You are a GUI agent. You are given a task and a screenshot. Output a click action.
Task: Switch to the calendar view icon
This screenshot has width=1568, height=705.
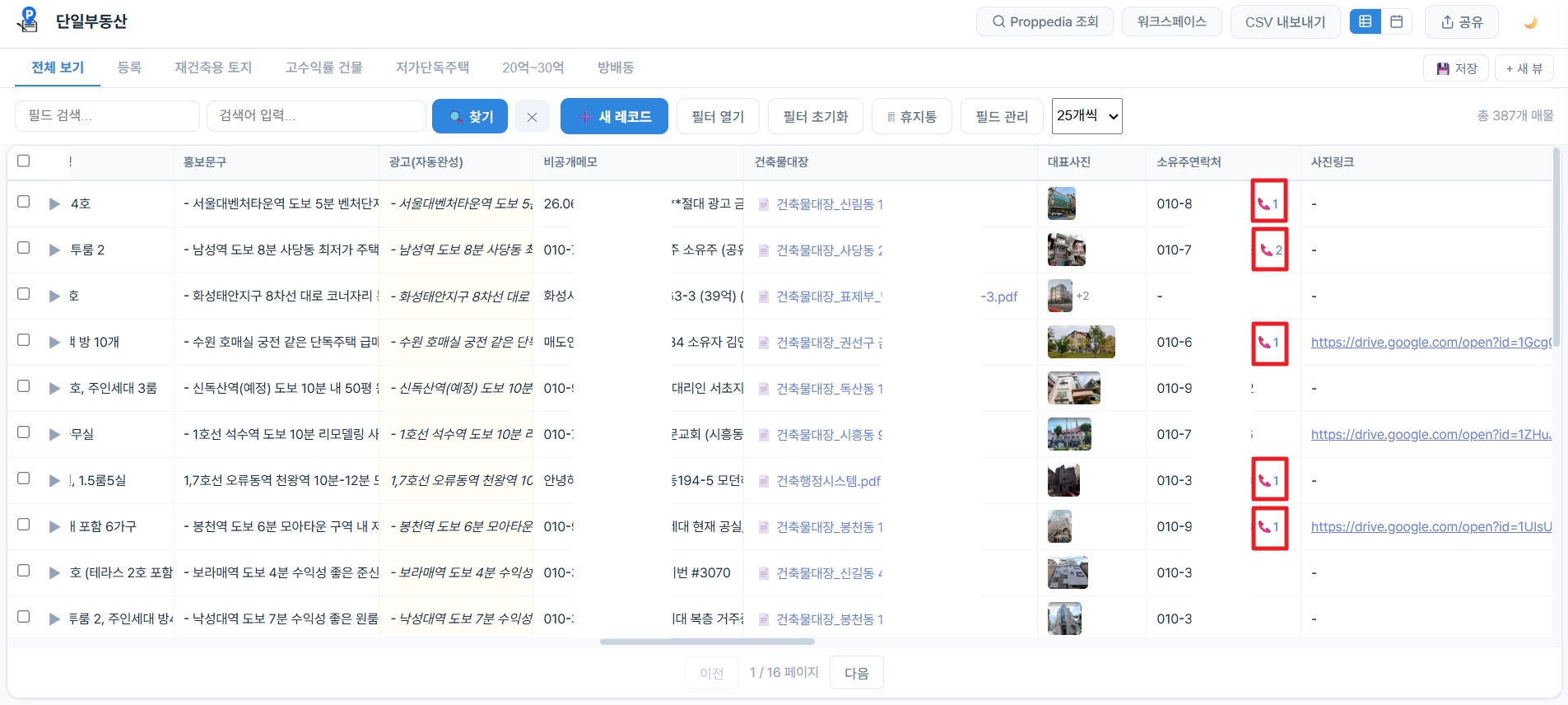pyautogui.click(x=1397, y=22)
